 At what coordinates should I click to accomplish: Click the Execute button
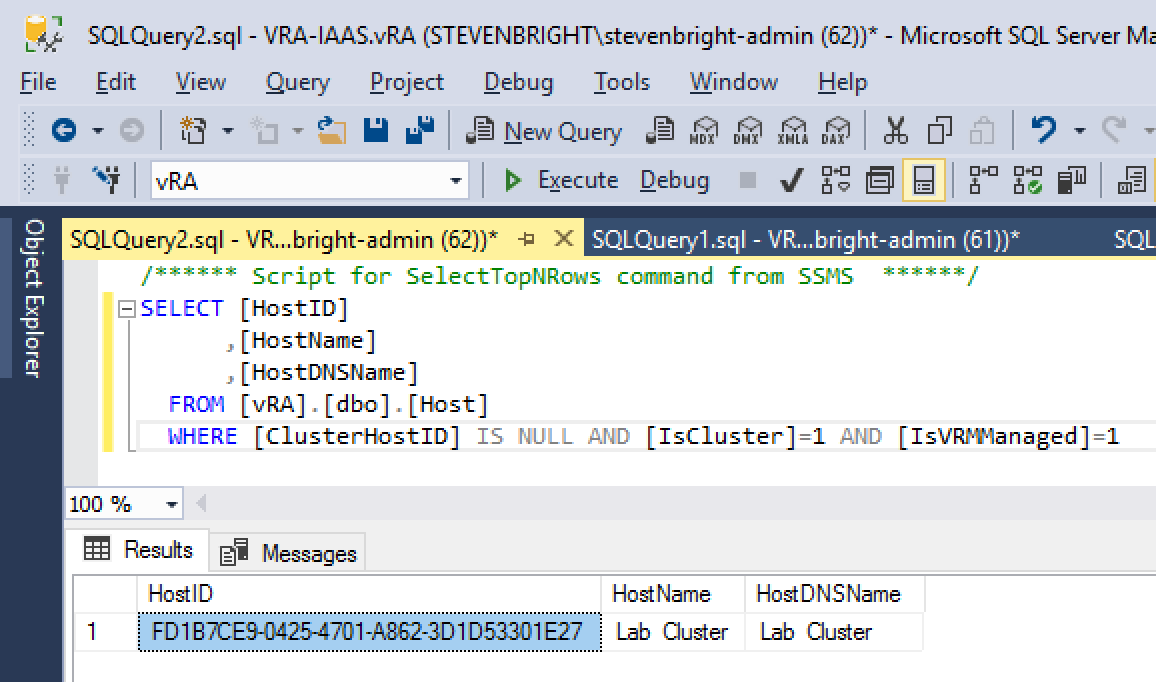[x=561, y=181]
